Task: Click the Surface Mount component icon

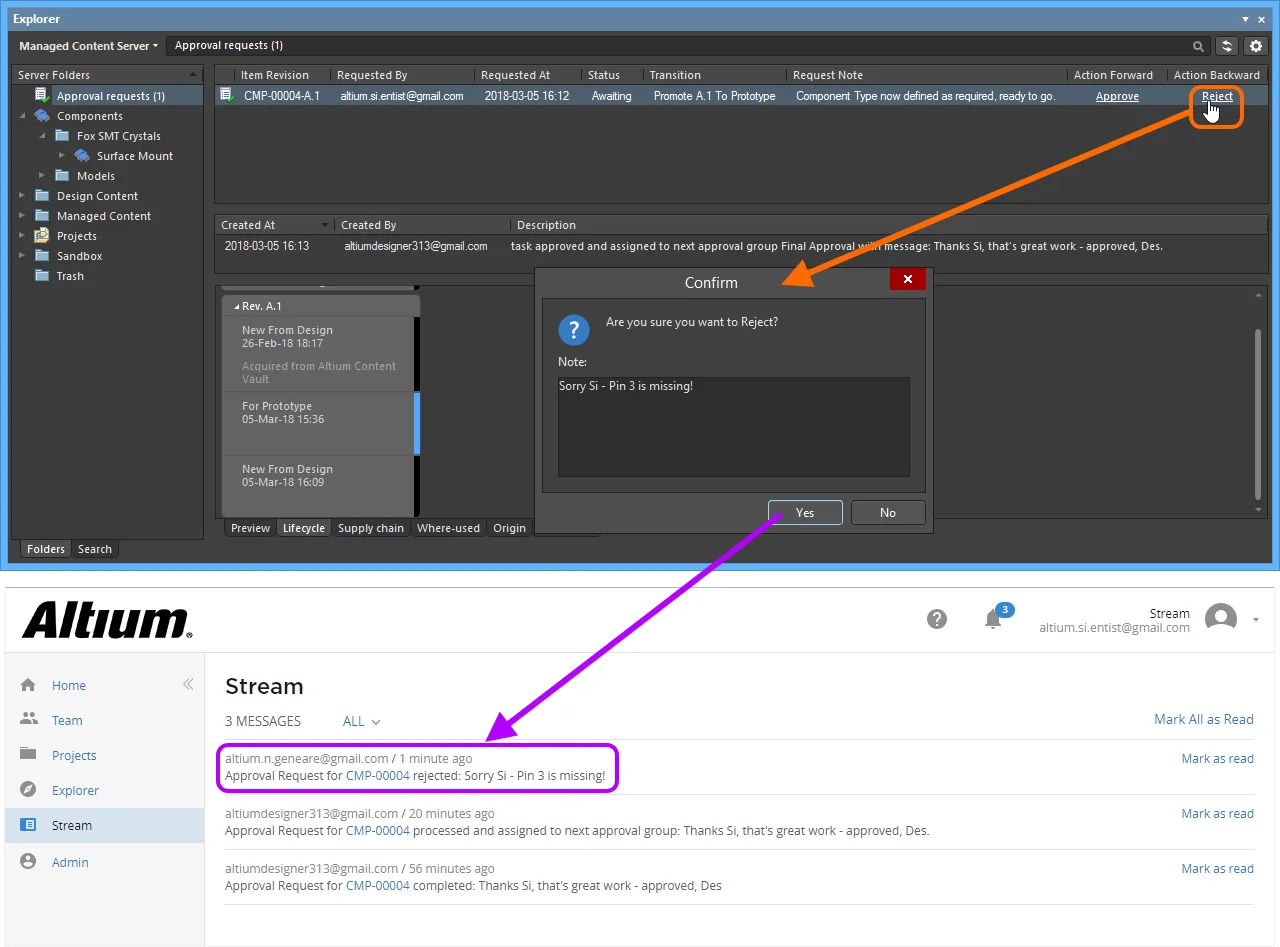Action: point(81,156)
